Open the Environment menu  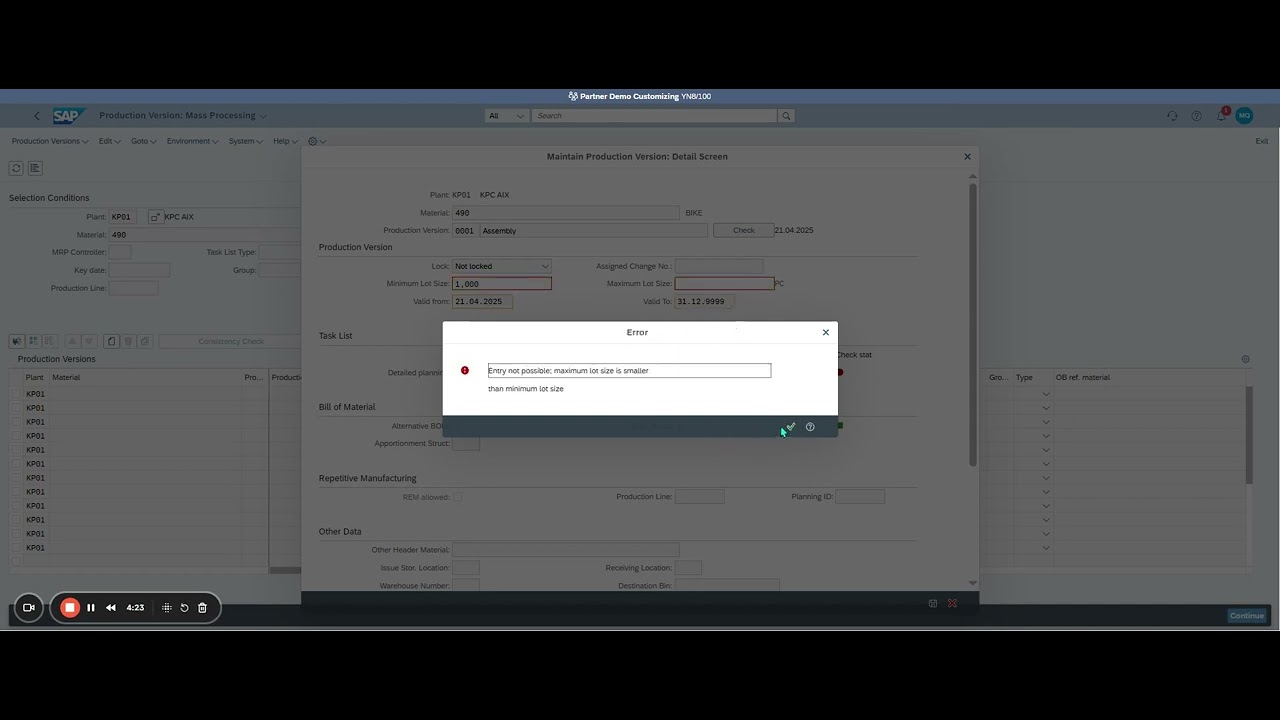coord(192,141)
